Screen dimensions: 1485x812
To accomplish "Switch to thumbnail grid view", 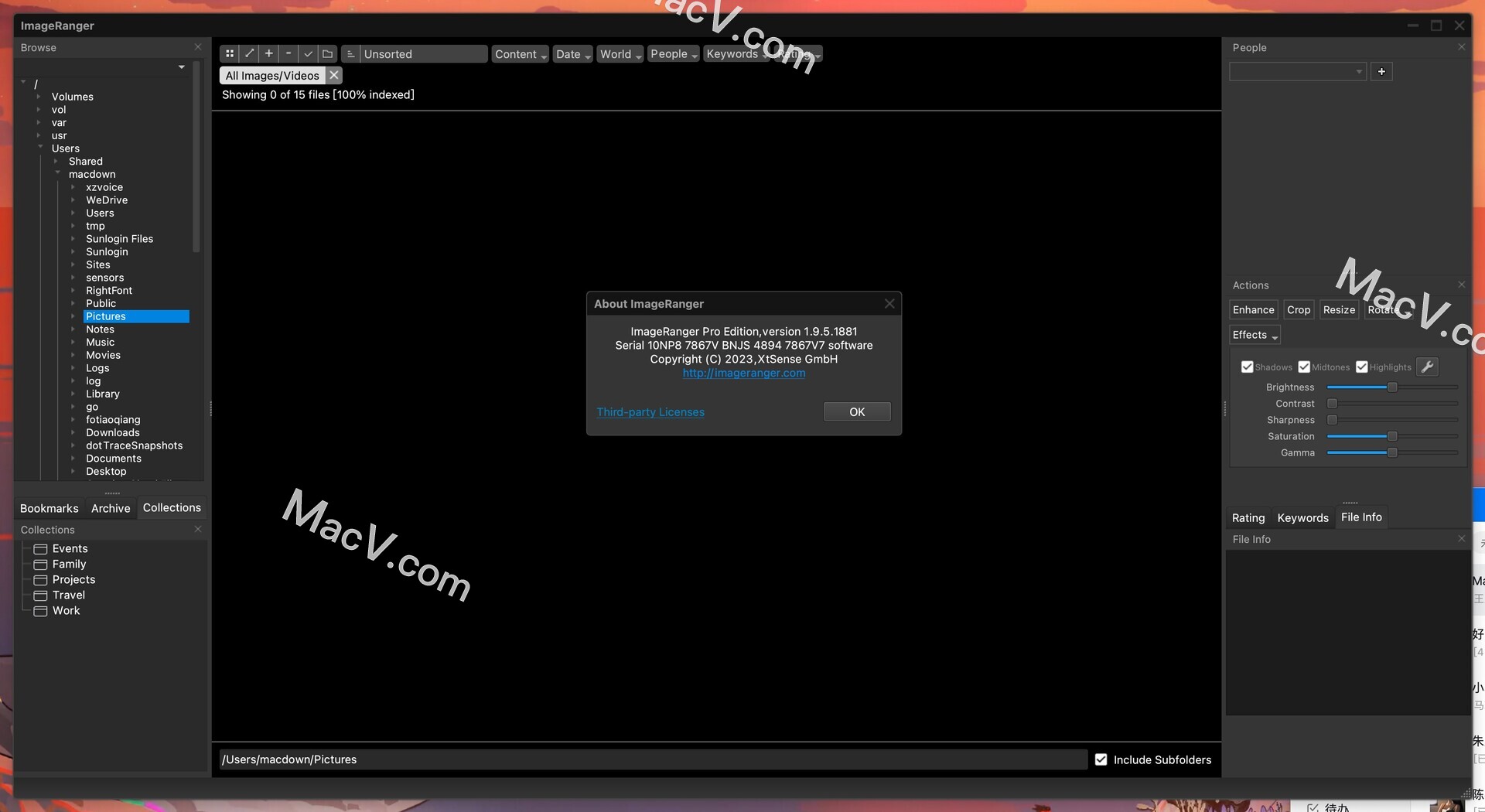I will 230,54.
